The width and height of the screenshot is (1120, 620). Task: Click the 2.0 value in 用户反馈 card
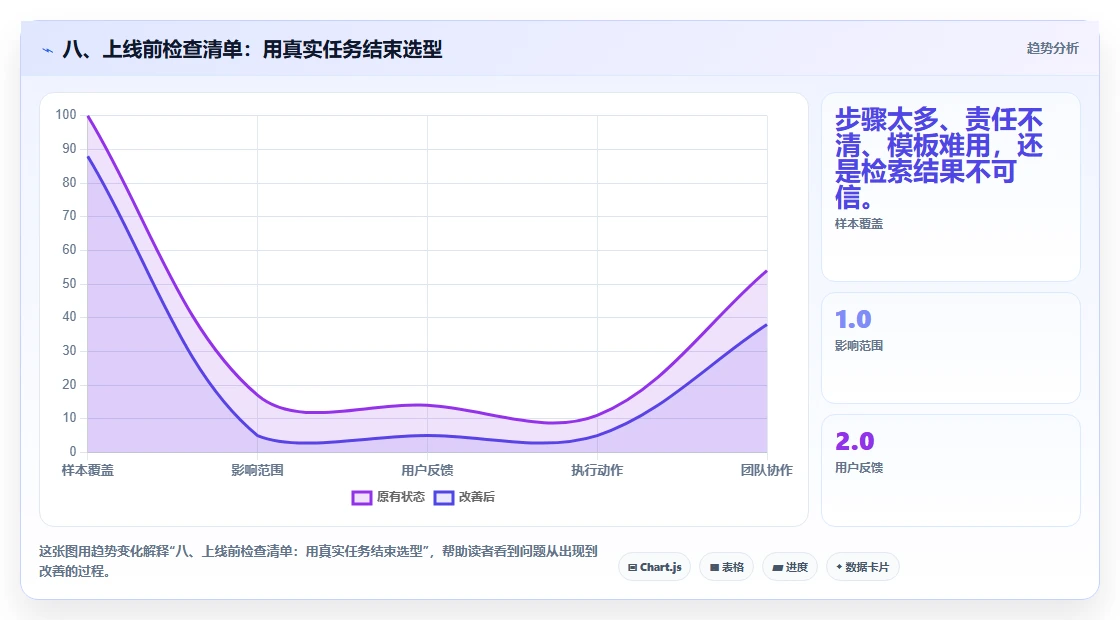[854, 441]
